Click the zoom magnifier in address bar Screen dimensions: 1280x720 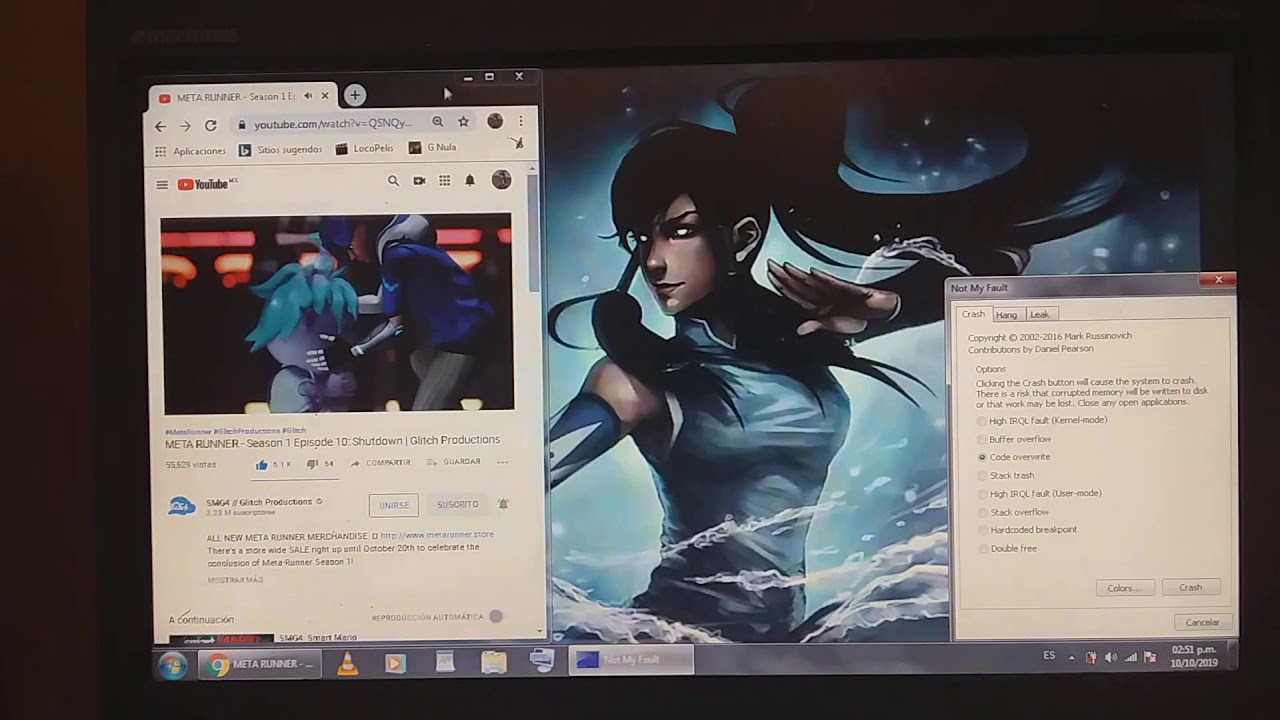coord(437,122)
